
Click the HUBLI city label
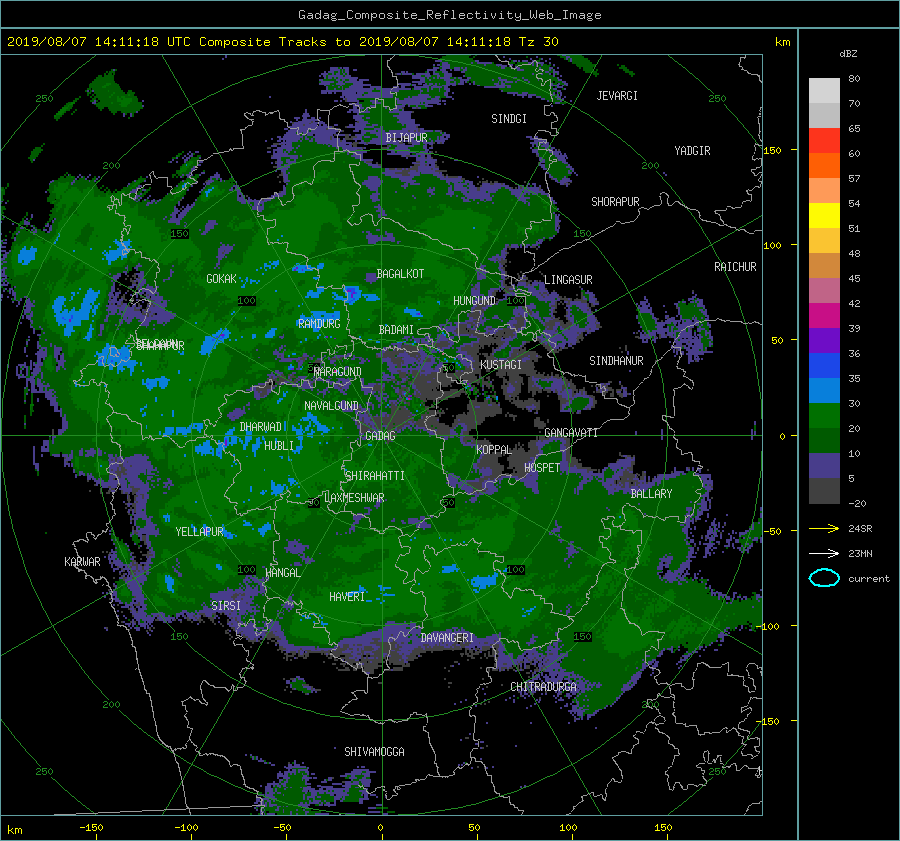[x=279, y=446]
